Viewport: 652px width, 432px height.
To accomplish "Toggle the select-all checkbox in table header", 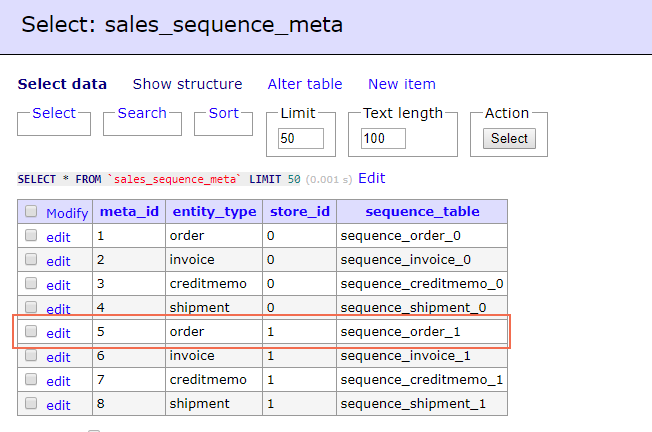I will tap(31, 212).
